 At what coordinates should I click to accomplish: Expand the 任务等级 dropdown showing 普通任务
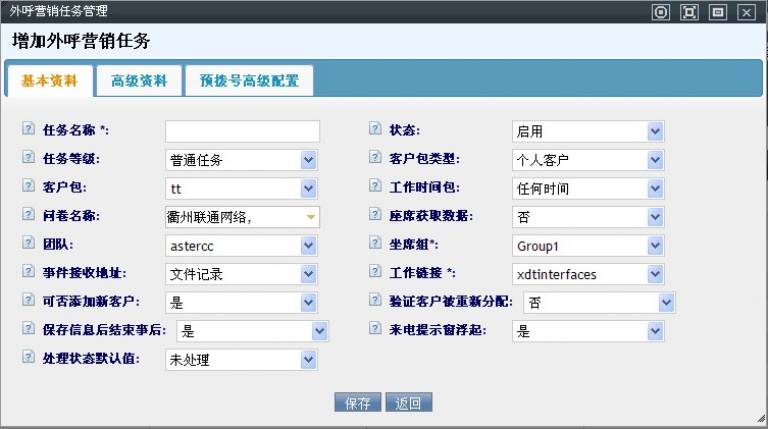coord(308,160)
